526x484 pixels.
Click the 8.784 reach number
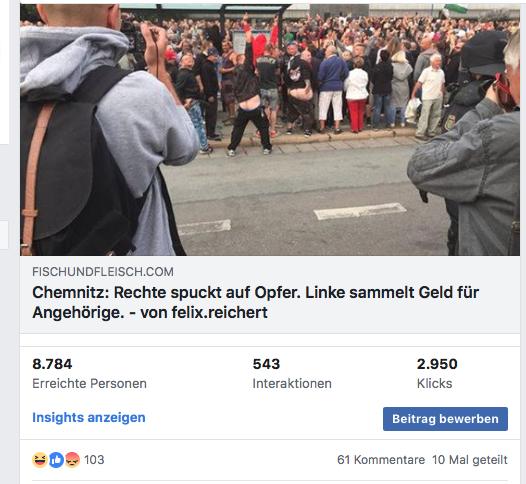(52, 364)
